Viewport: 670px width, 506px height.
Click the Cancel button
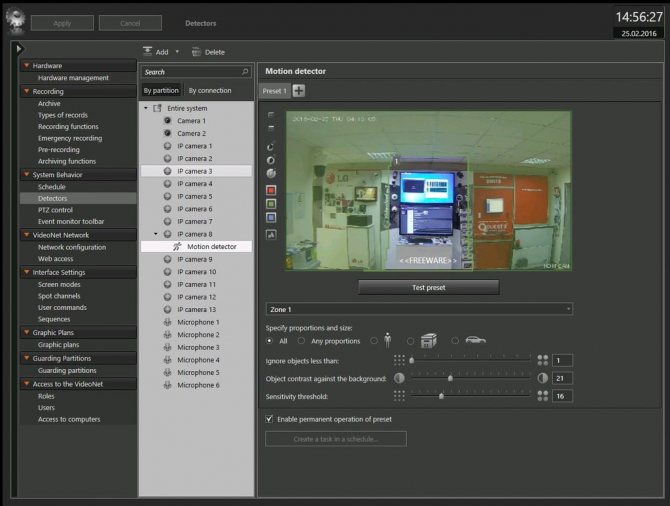pyautogui.click(x=130, y=23)
